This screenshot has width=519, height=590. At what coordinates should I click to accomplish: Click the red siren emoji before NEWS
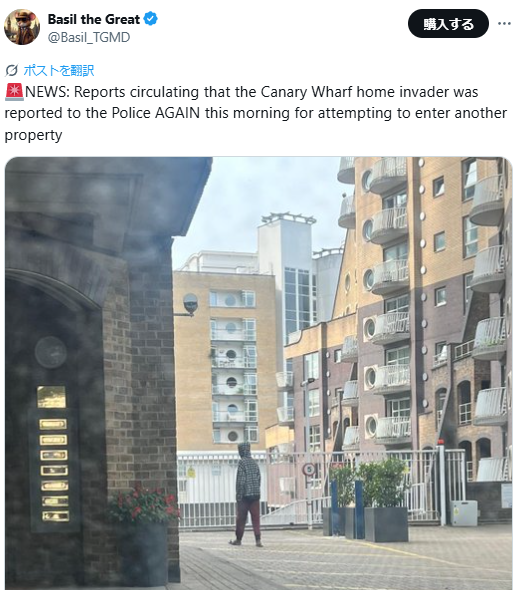14,92
